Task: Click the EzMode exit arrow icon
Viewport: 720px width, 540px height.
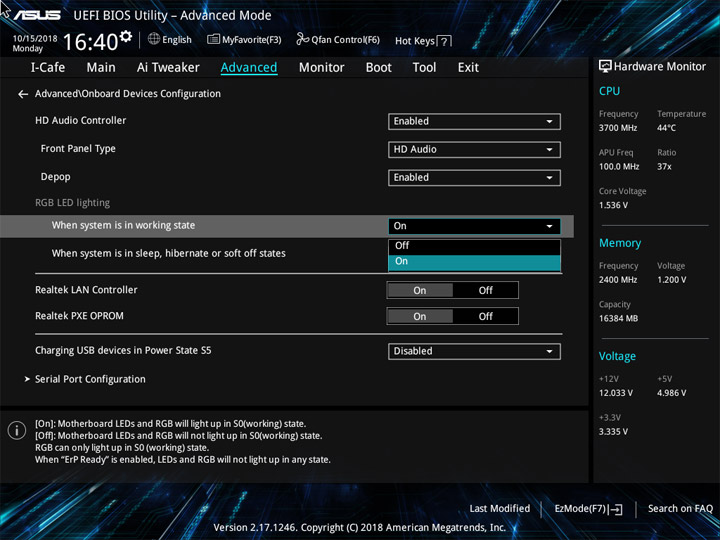Action: tap(616, 509)
